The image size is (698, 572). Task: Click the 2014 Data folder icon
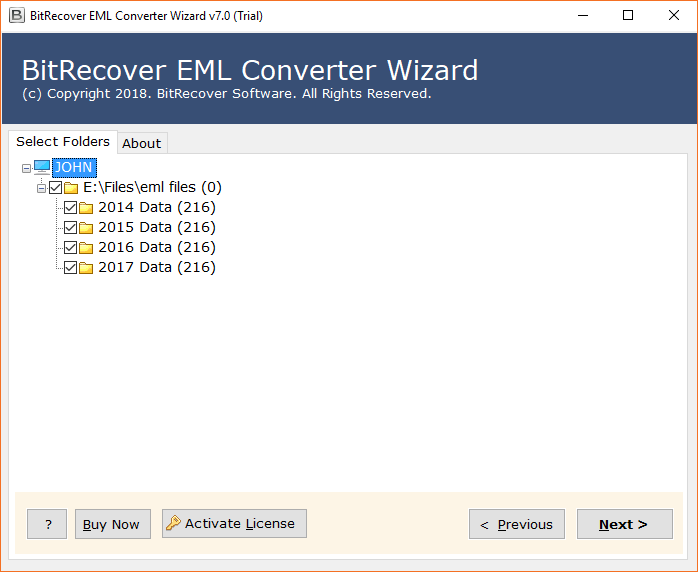point(86,208)
